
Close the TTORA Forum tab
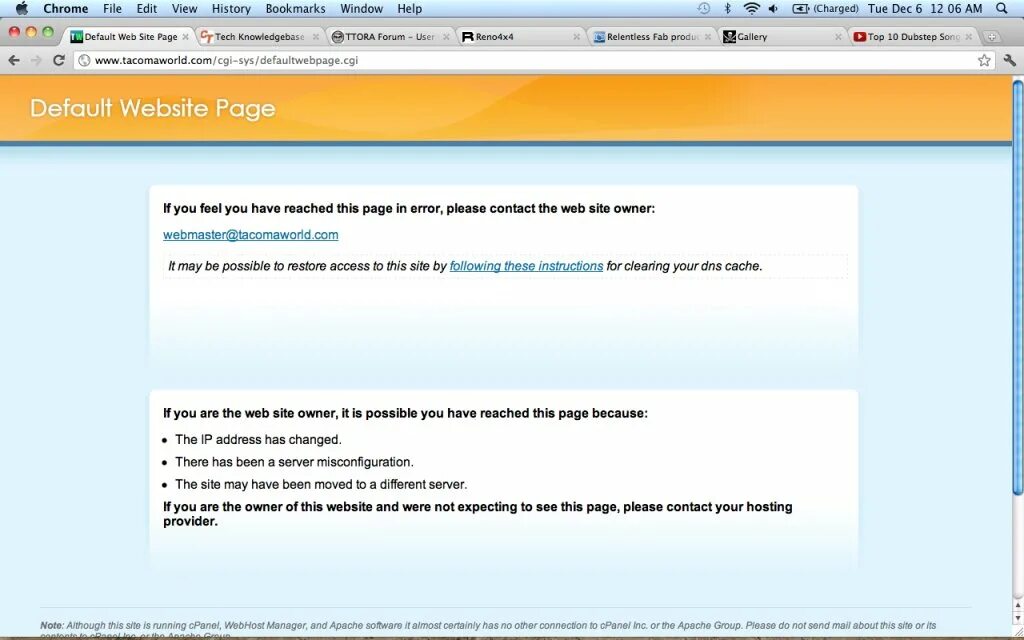pyautogui.click(x=447, y=37)
